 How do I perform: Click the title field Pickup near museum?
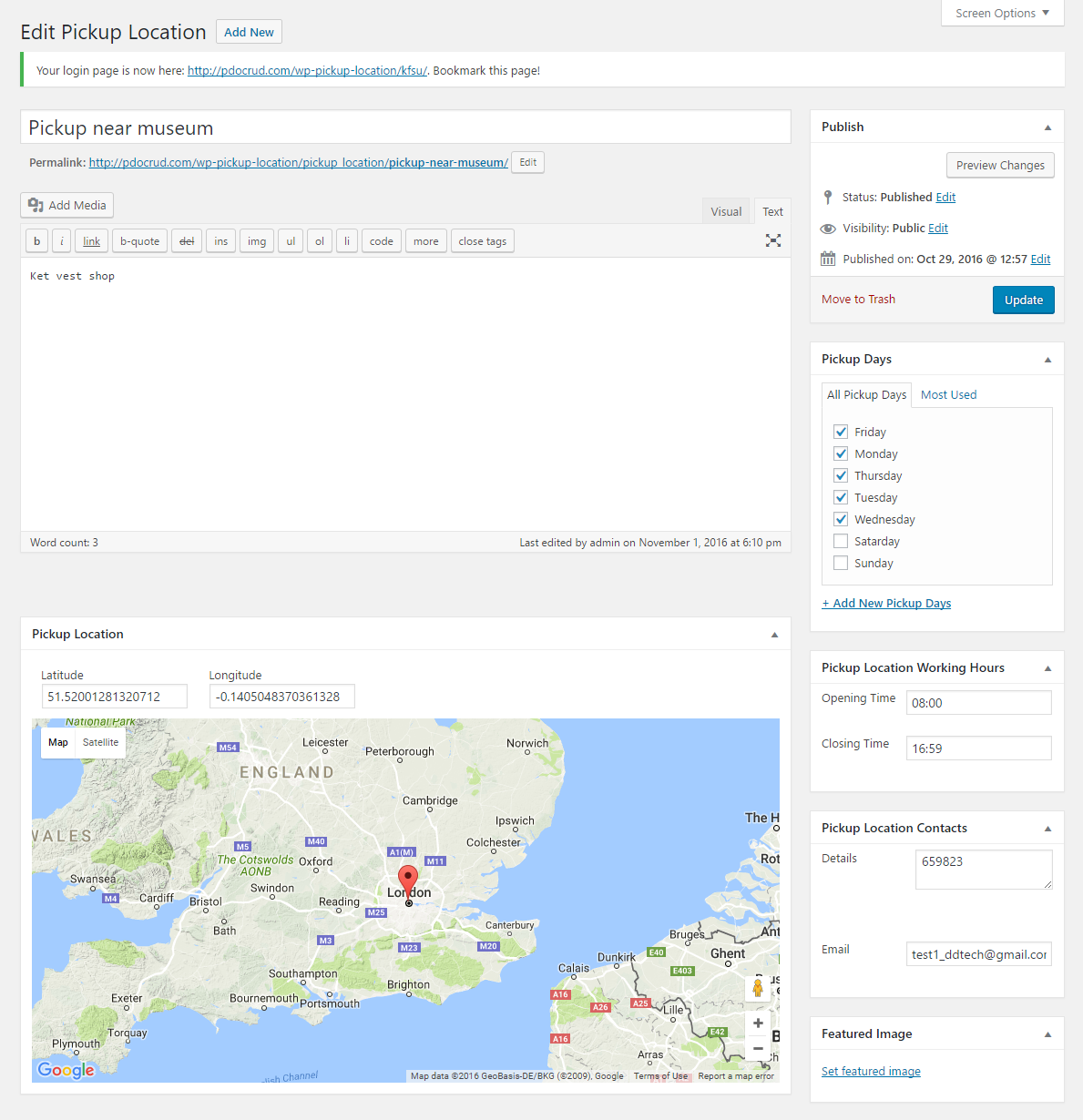tap(405, 127)
